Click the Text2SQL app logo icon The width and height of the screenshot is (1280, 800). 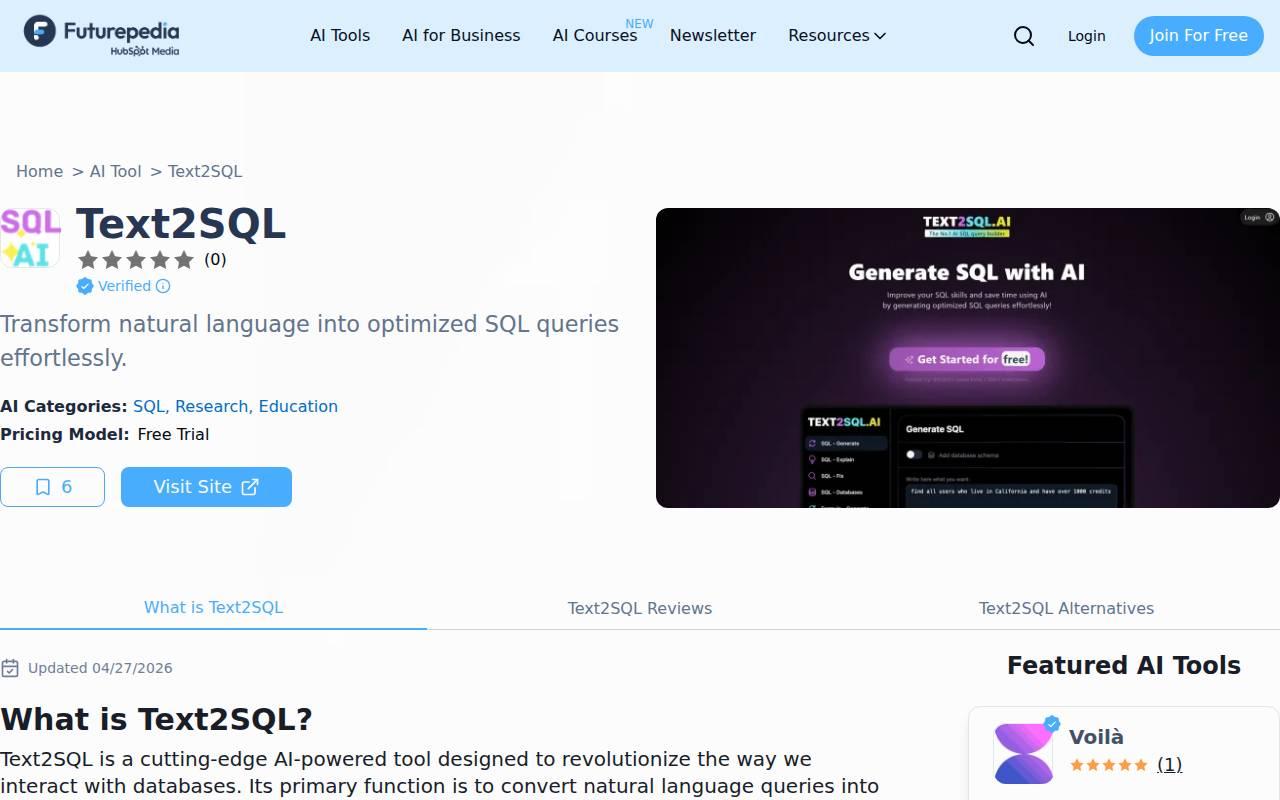point(30,238)
